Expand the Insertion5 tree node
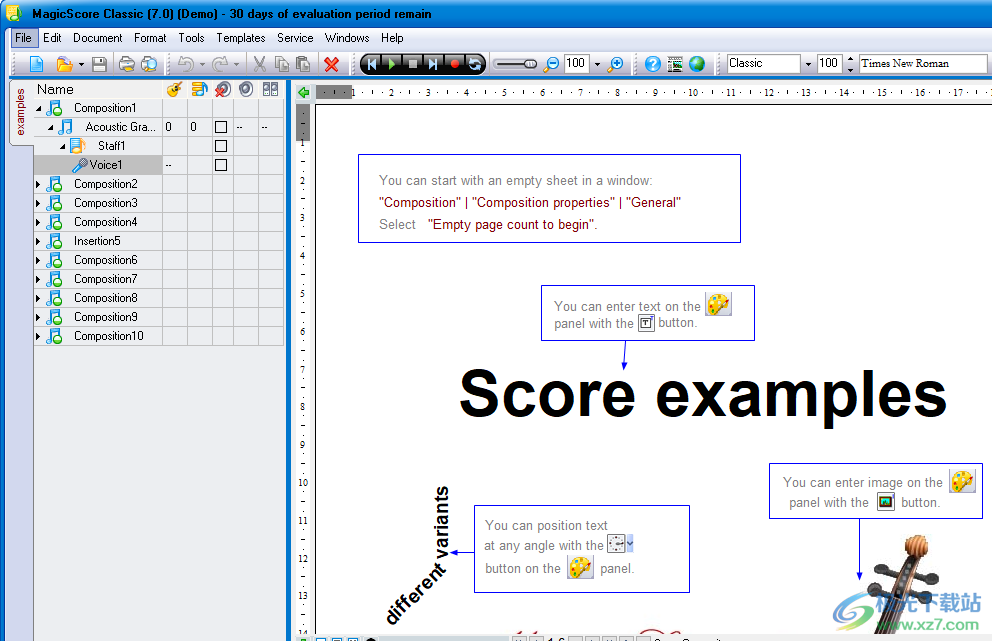Image resolution: width=992 pixels, height=641 pixels. 38,241
